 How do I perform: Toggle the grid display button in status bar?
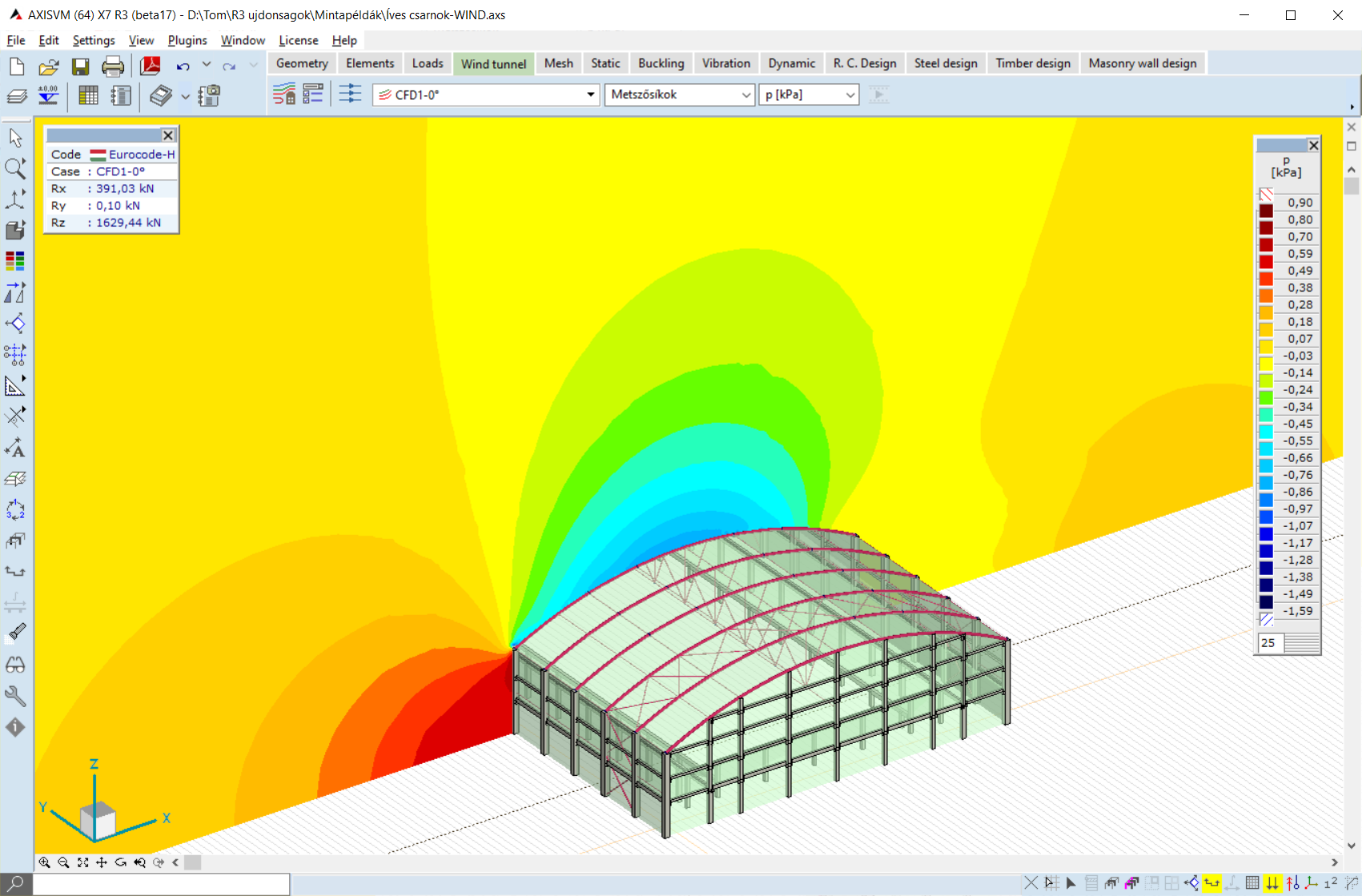click(x=1252, y=883)
